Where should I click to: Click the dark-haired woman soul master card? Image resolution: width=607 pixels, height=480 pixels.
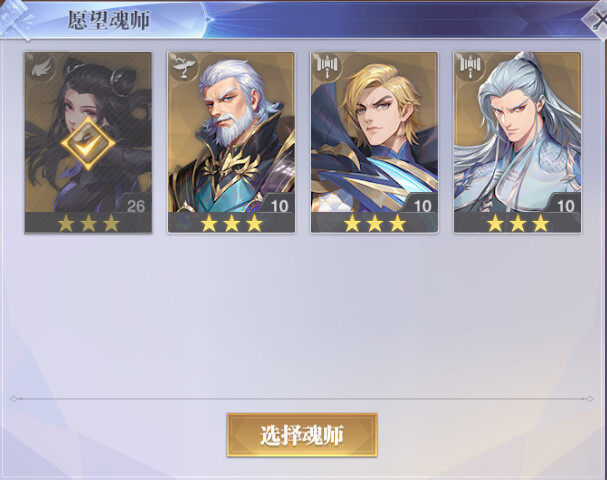(88, 142)
